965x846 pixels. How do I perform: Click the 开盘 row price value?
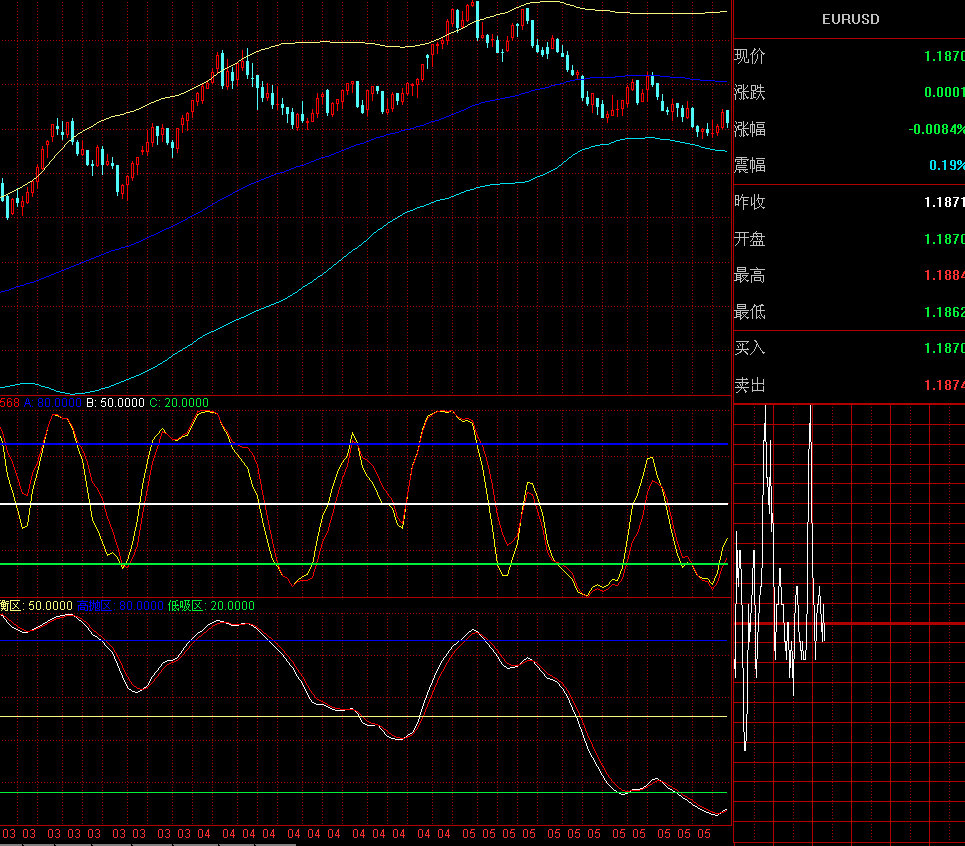pyautogui.click(x=944, y=239)
